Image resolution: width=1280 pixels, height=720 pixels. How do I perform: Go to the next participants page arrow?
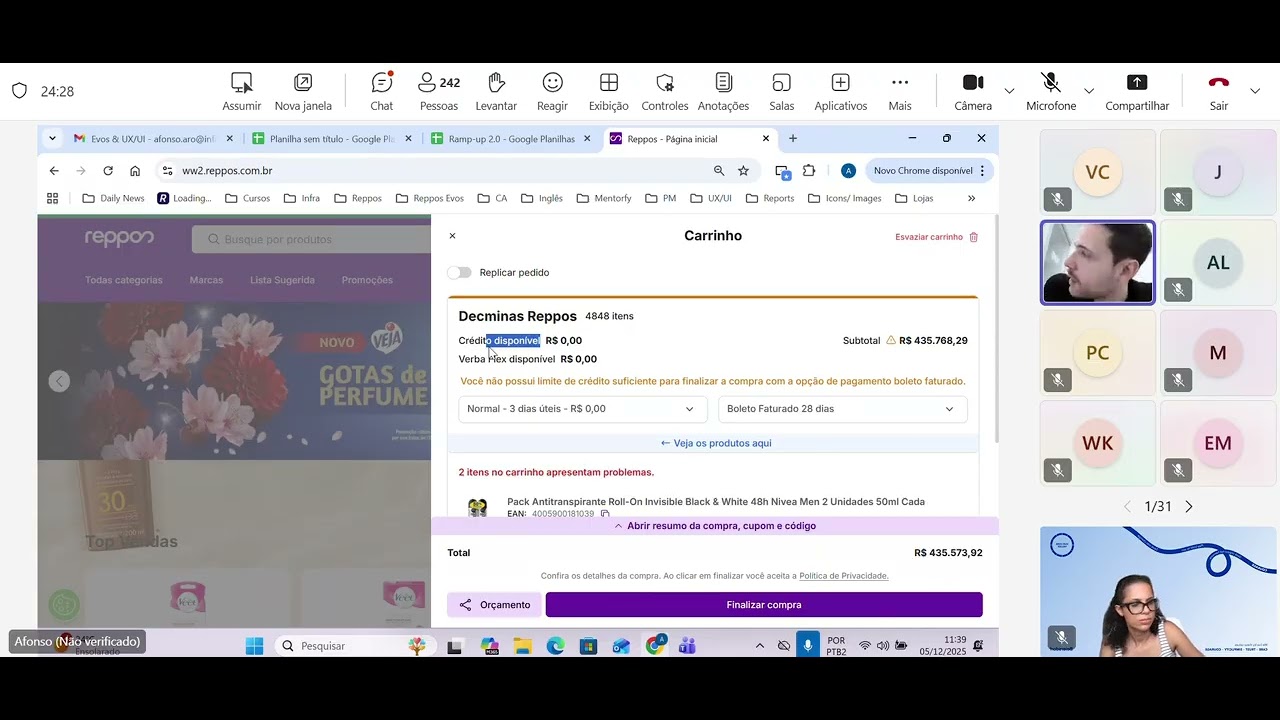coord(1189,507)
